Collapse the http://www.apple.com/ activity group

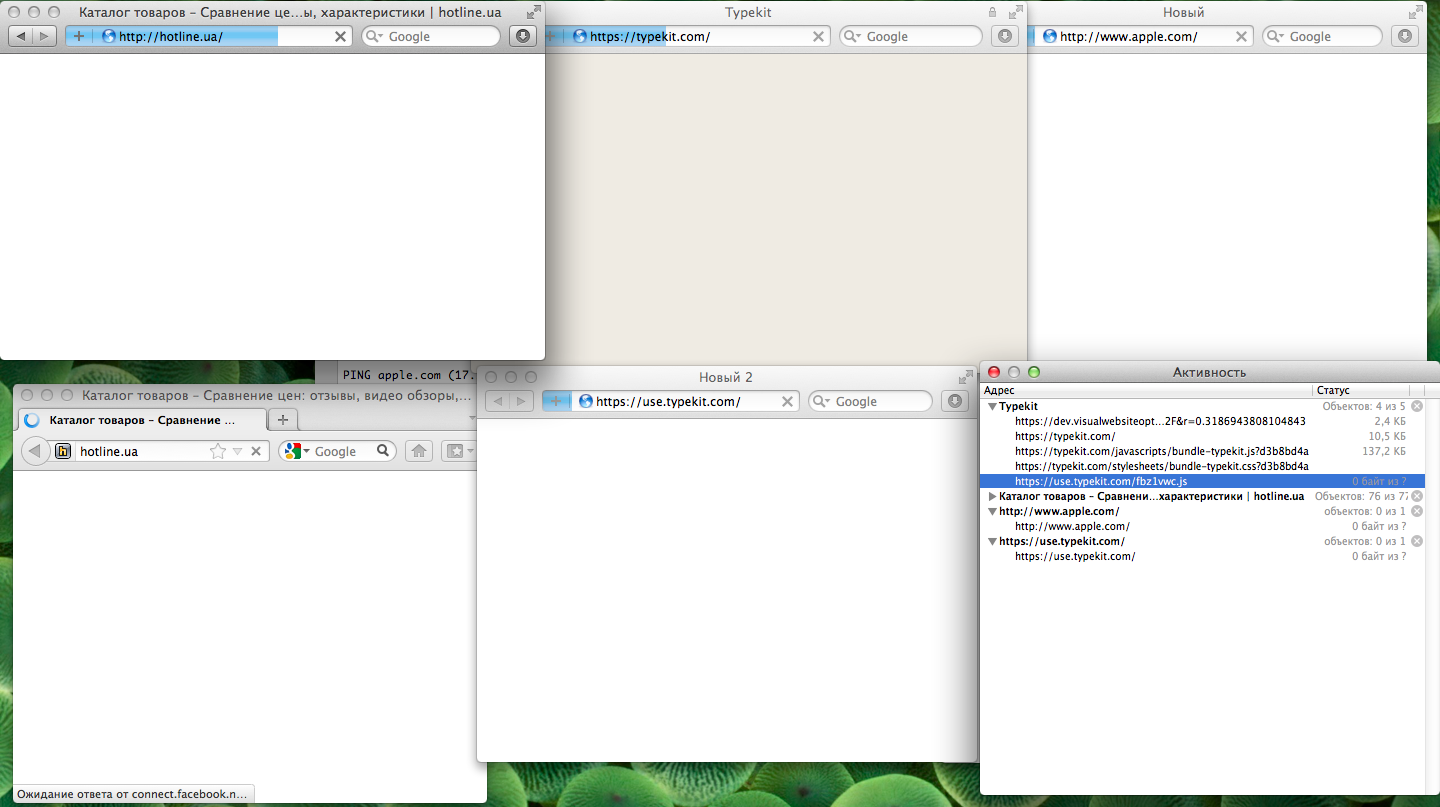point(992,512)
